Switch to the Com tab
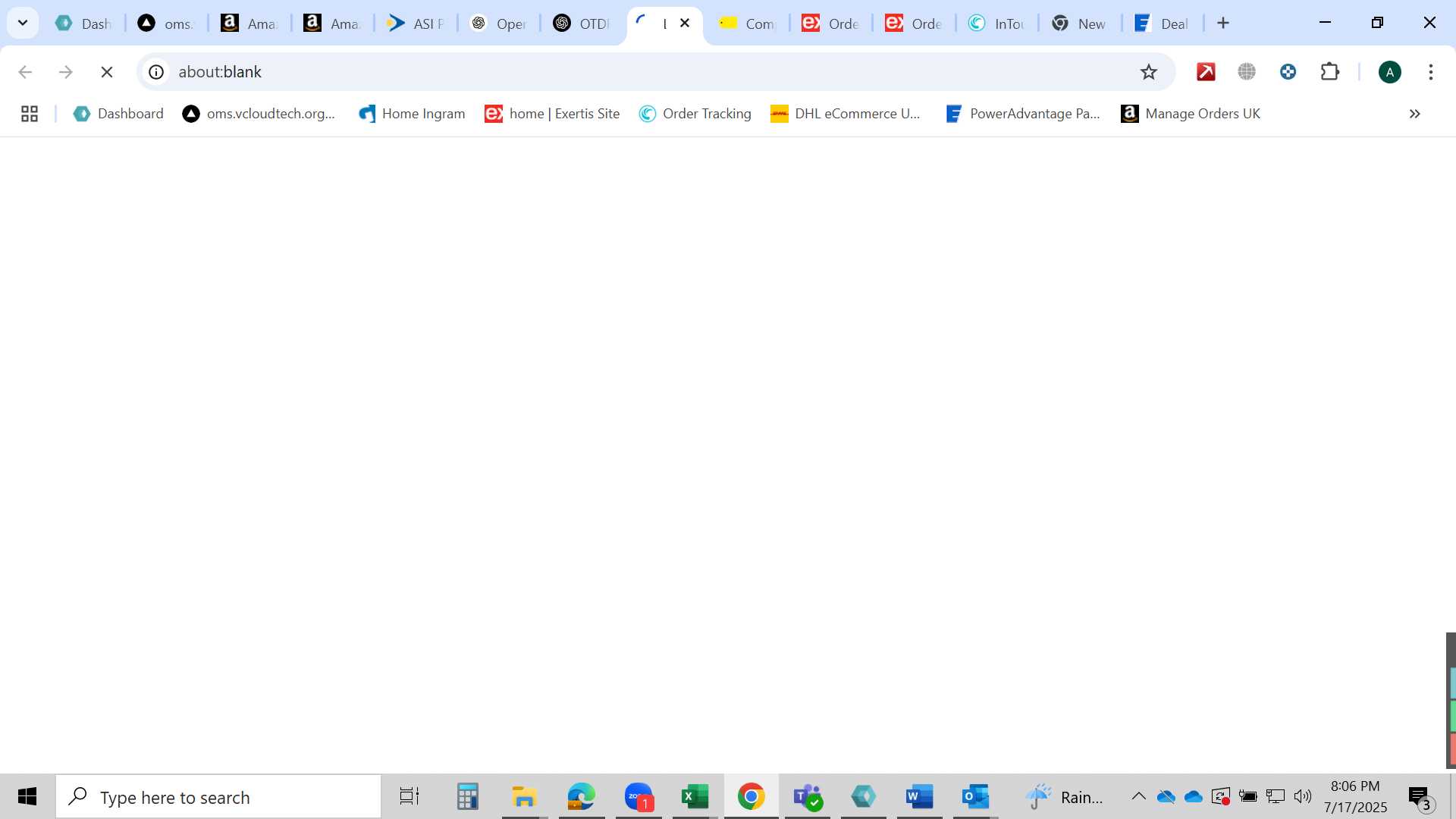This screenshot has width=1456, height=819. point(748,24)
